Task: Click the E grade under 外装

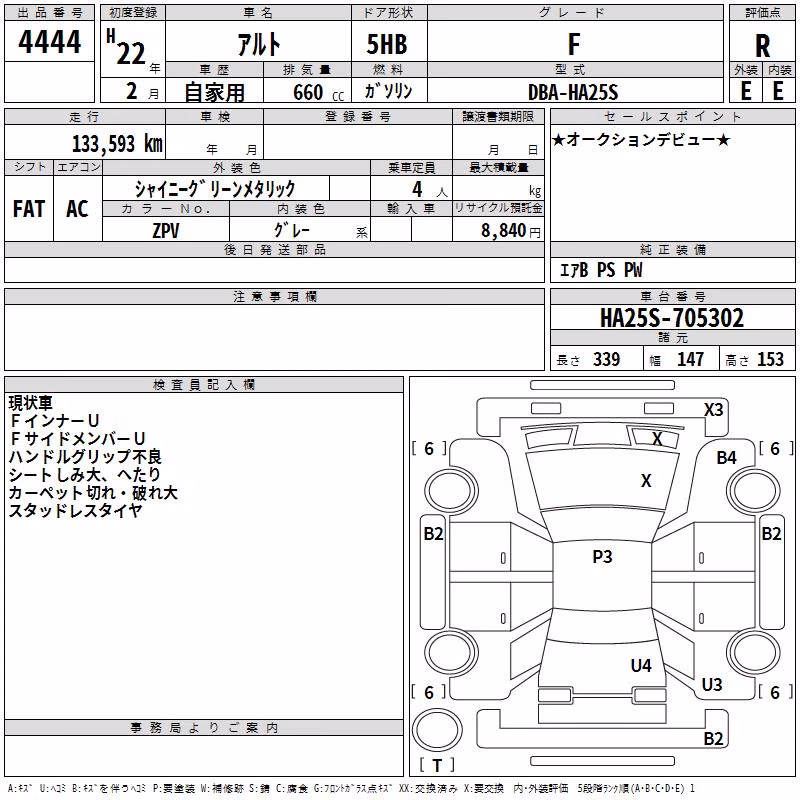Action: point(746,91)
